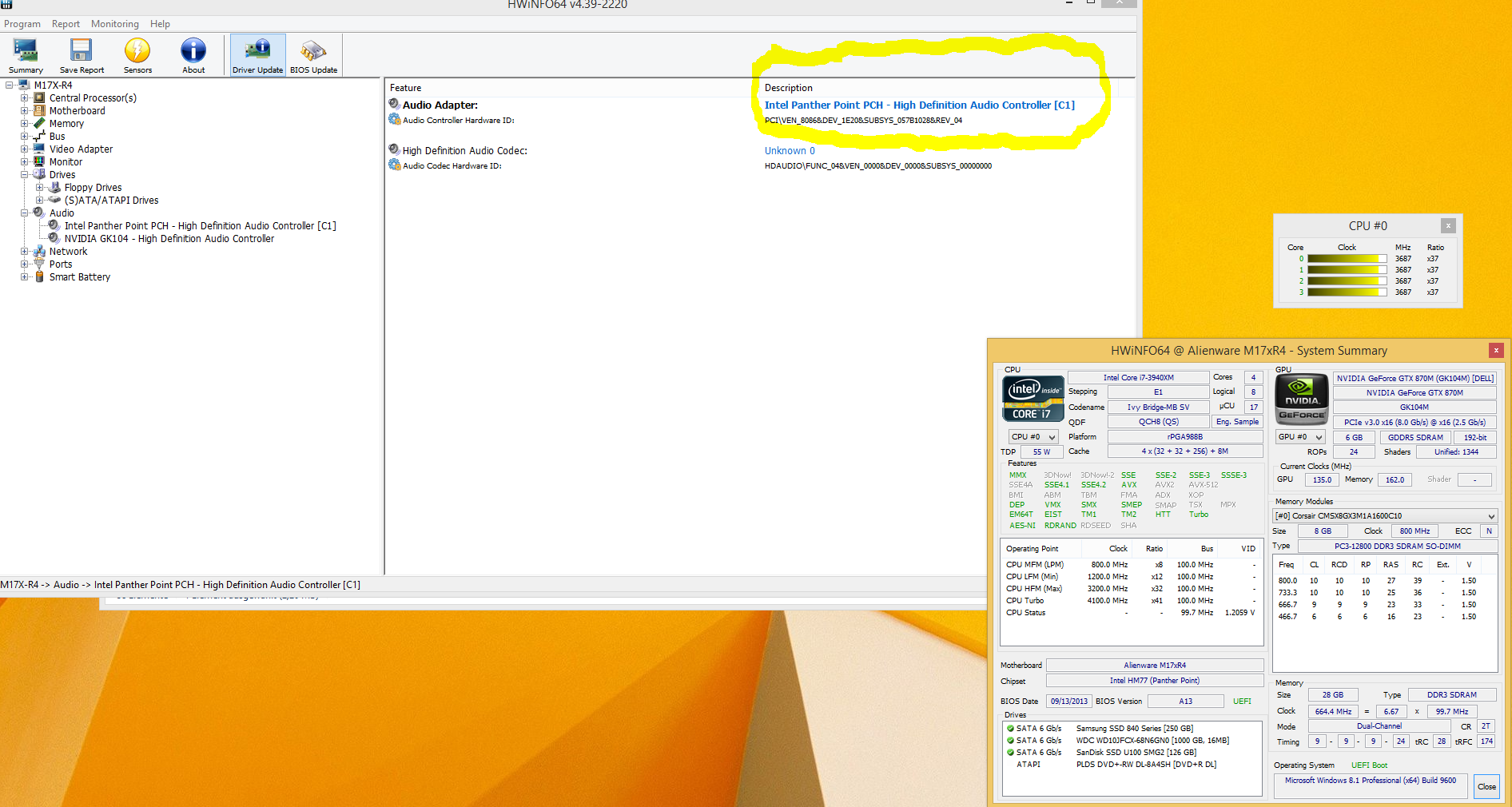1512x807 pixels.
Task: Collapse the Audio tree node
Action: (24, 213)
